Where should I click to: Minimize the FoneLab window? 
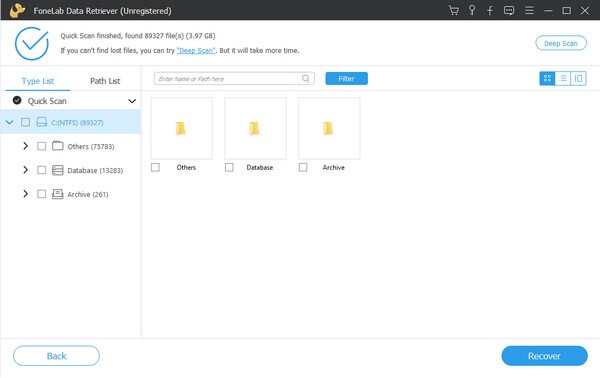548,11
